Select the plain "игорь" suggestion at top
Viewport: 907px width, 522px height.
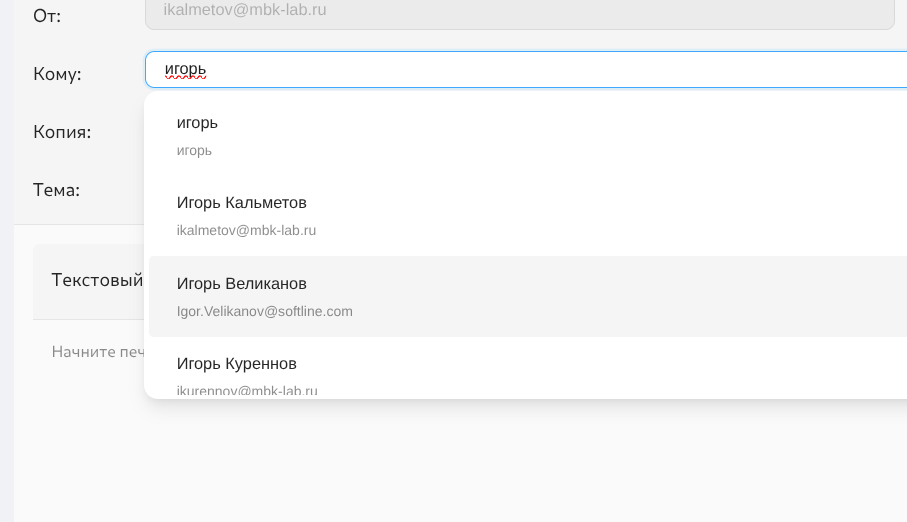[197, 123]
